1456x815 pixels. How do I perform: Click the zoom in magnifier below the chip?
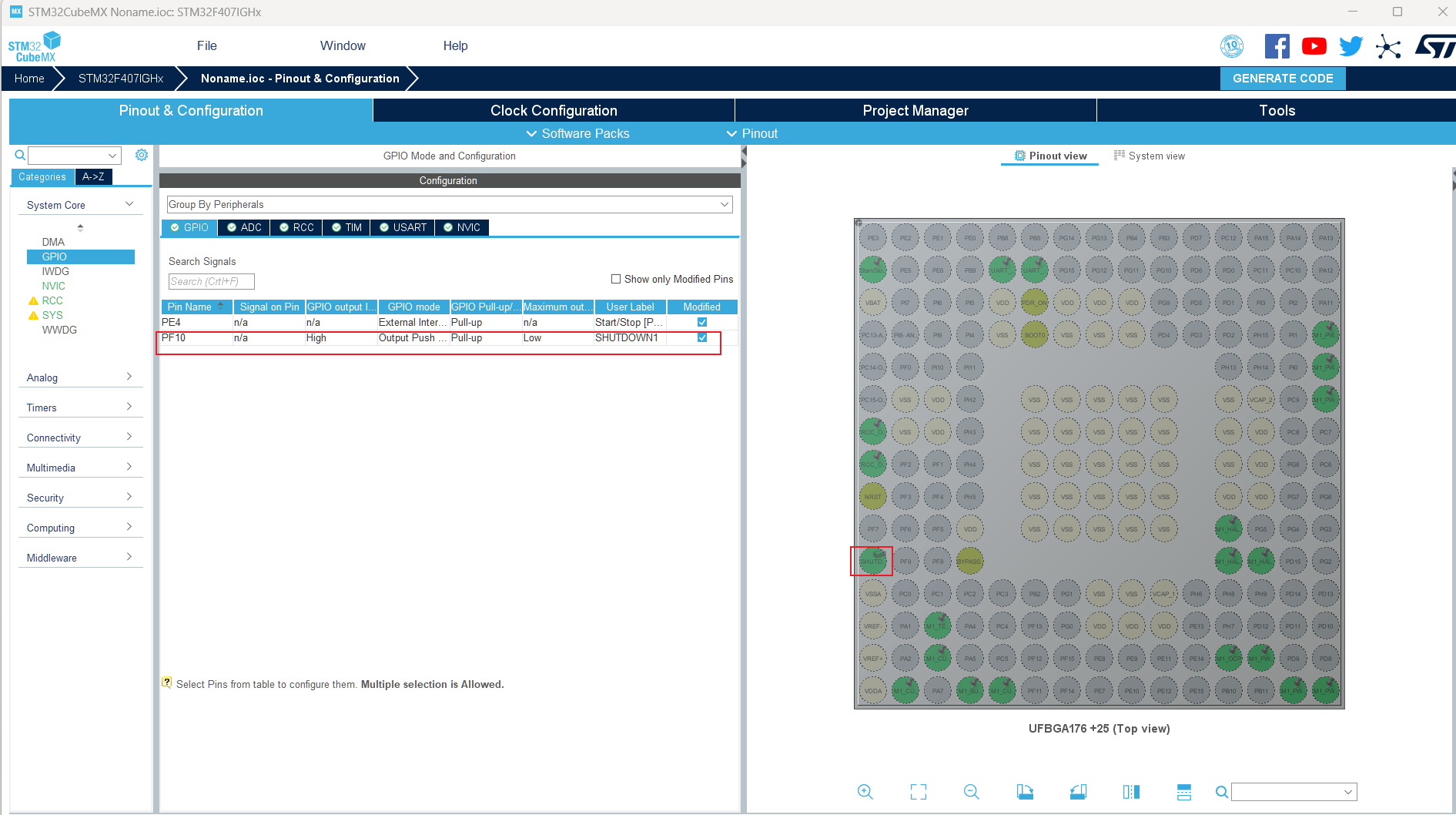point(865,792)
